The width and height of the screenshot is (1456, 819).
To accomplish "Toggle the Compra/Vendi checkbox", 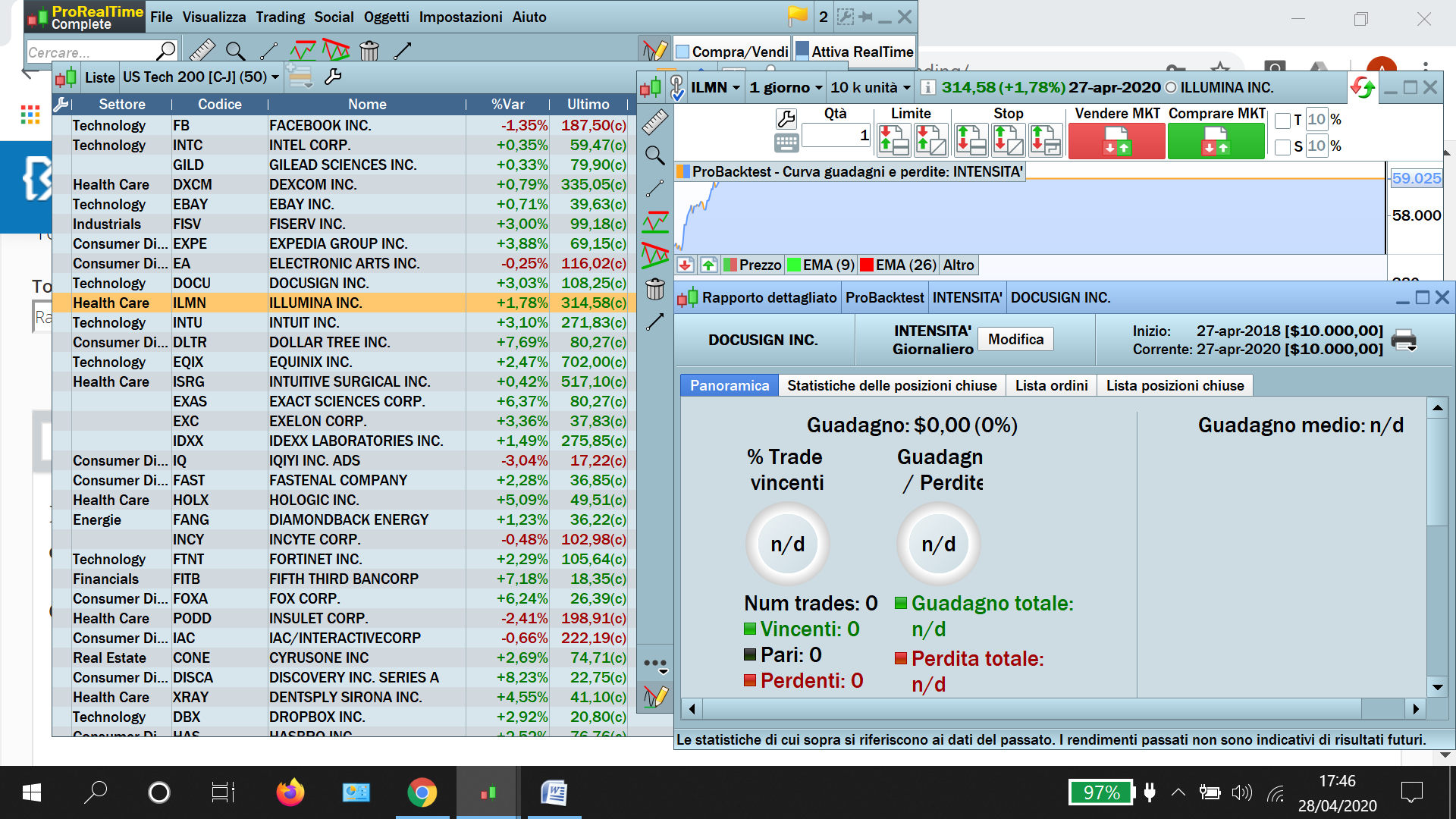I will pyautogui.click(x=682, y=52).
